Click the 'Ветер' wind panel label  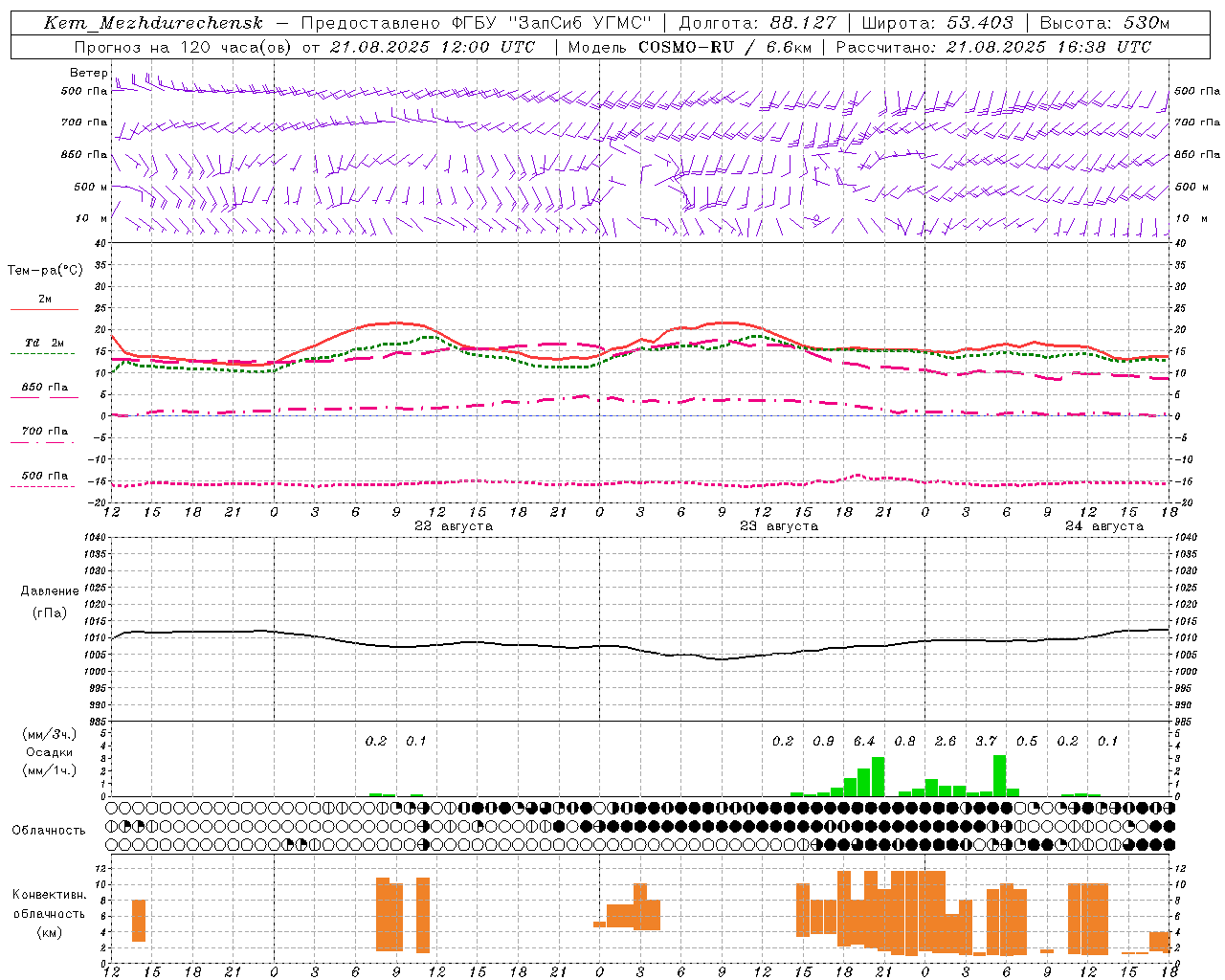click(89, 73)
